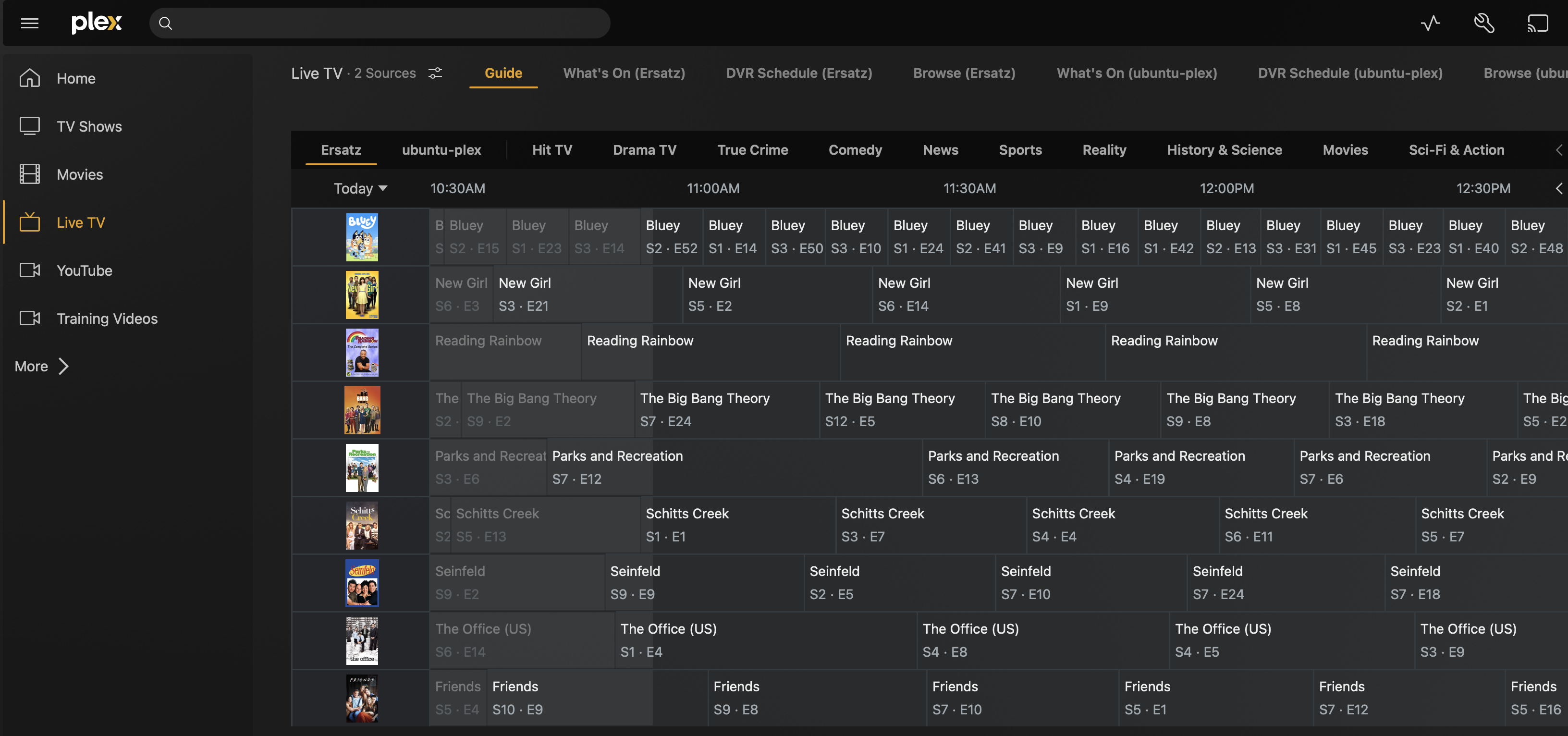Click the Activity pulse icon

(1430, 23)
